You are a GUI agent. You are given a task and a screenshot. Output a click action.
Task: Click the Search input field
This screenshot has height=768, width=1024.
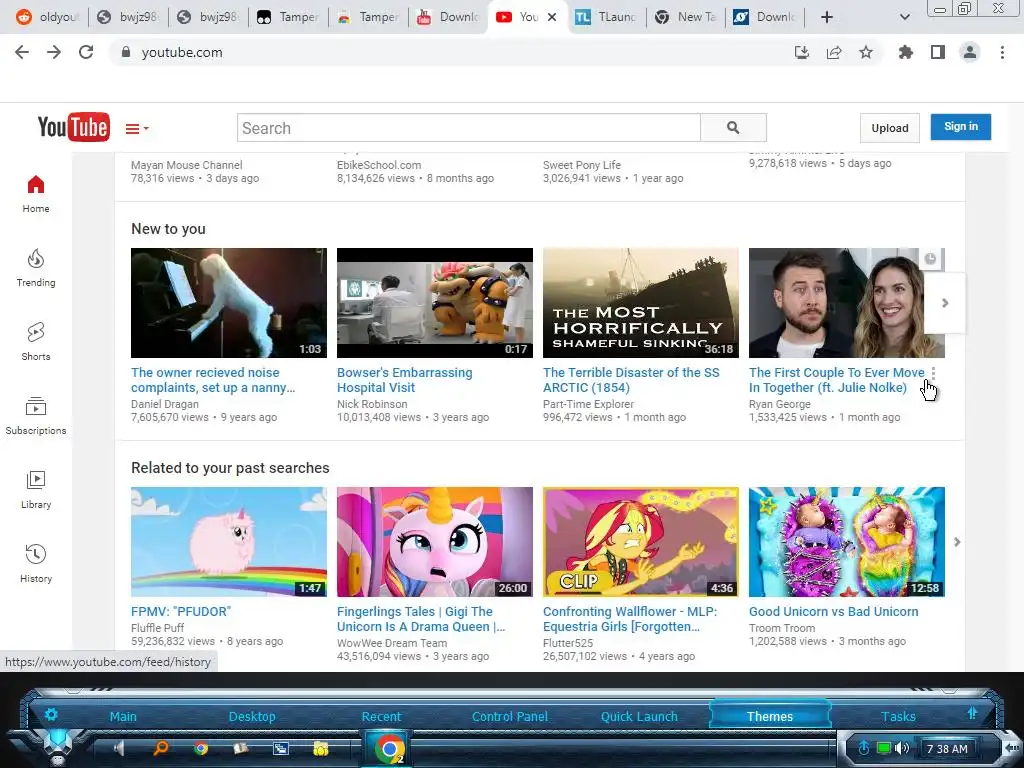(x=468, y=128)
